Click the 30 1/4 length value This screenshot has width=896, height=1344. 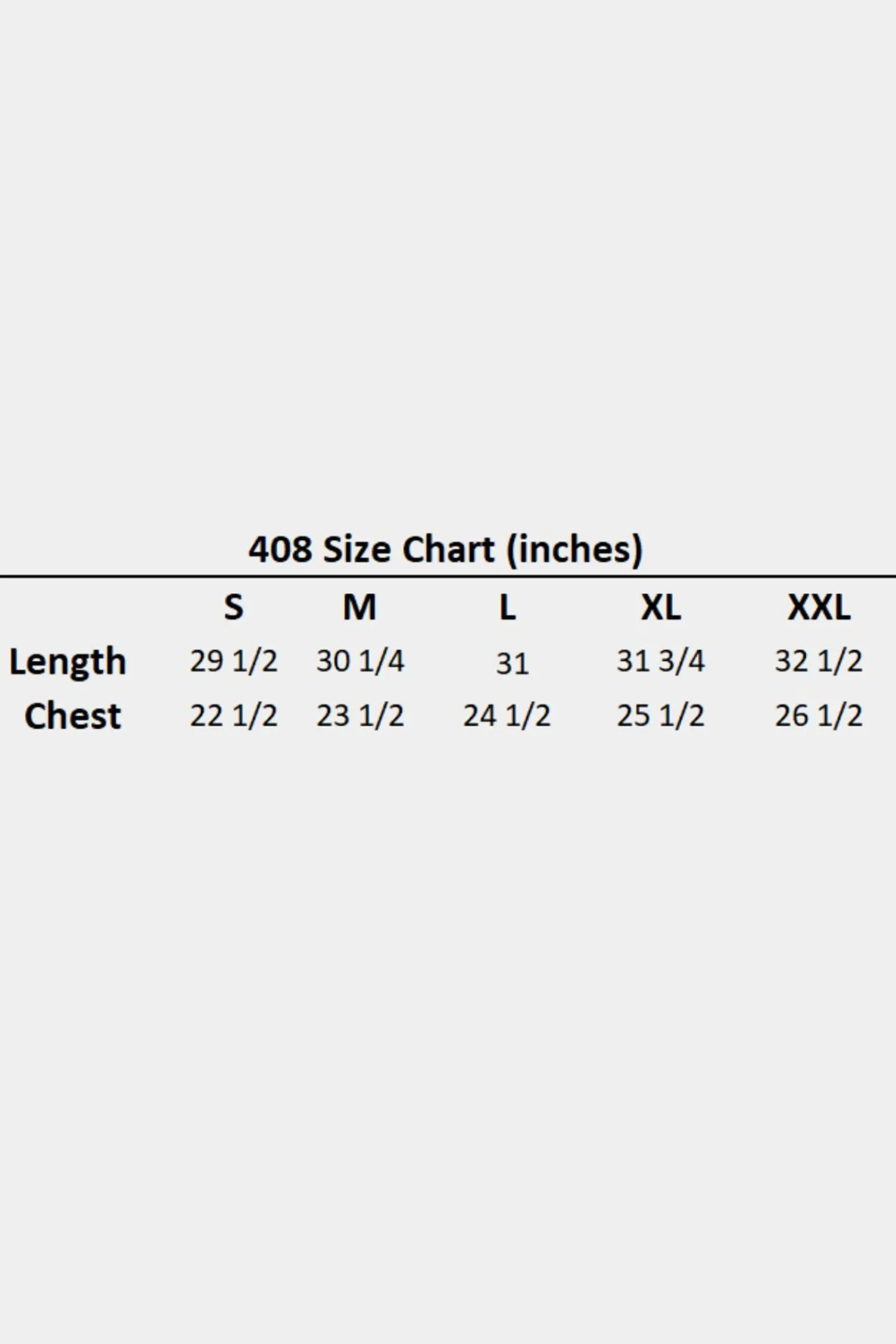pyautogui.click(x=361, y=661)
